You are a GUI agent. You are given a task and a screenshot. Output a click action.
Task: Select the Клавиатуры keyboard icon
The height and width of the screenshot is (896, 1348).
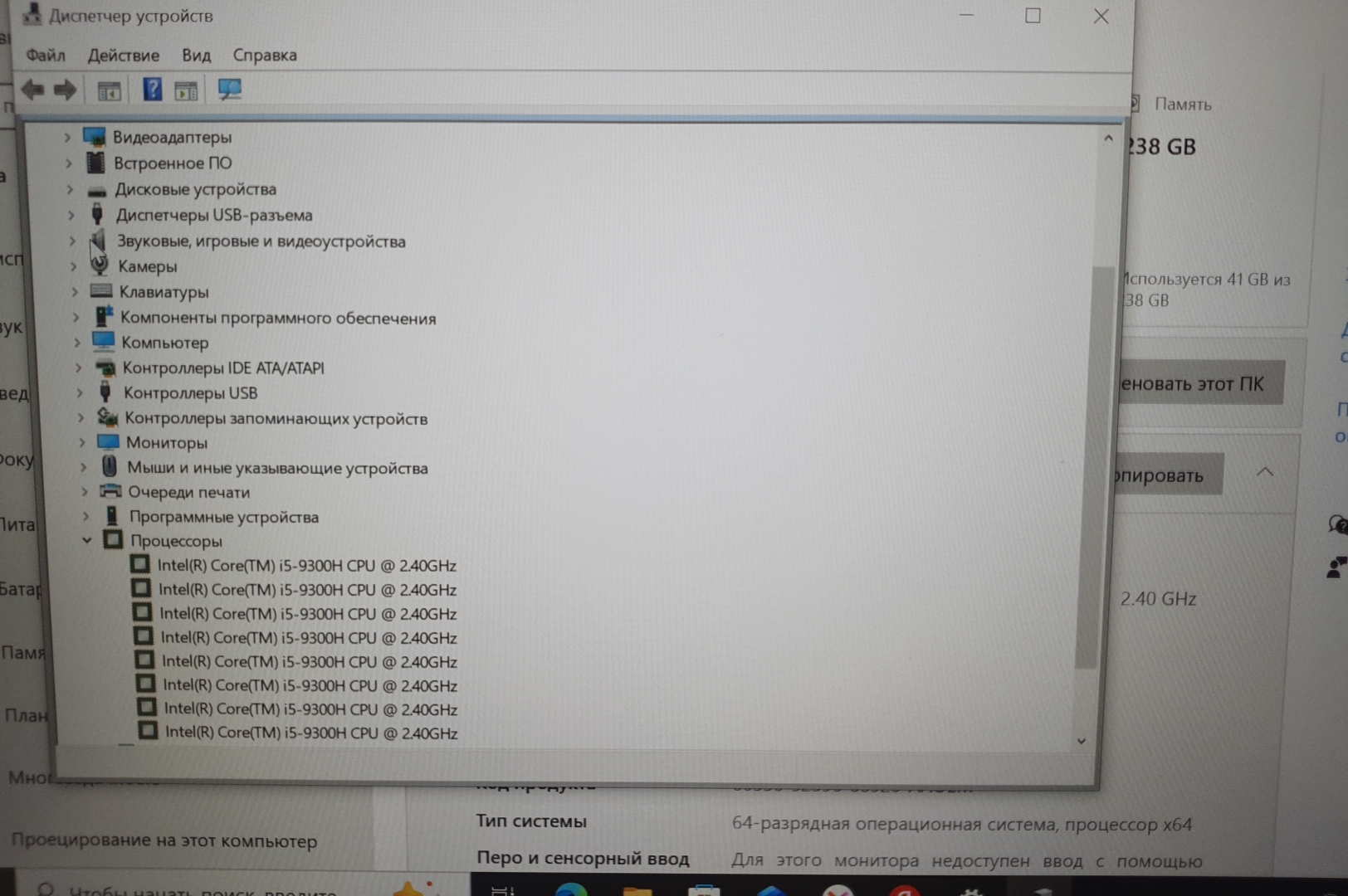(101, 291)
